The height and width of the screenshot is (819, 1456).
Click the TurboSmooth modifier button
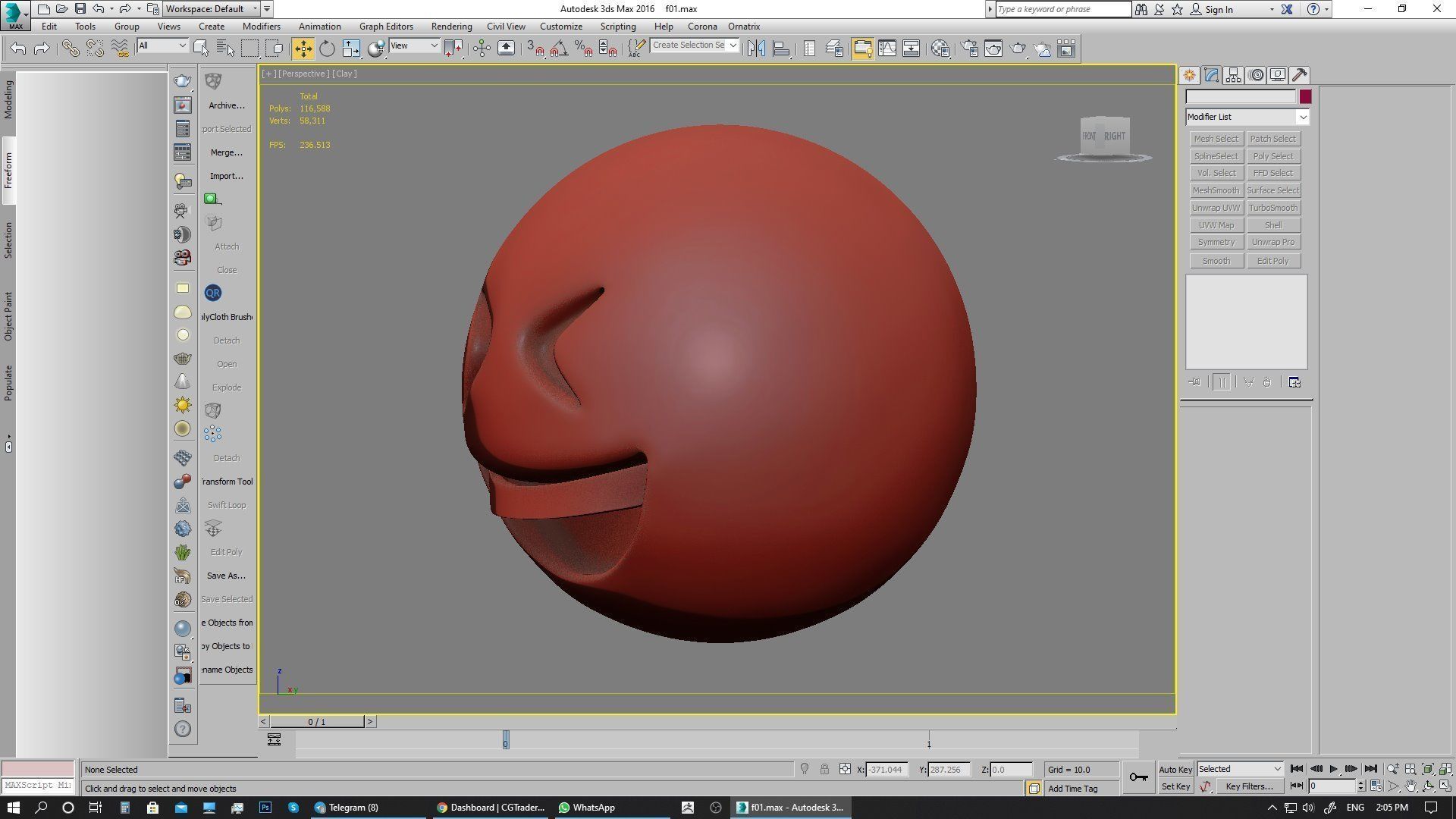click(x=1273, y=208)
